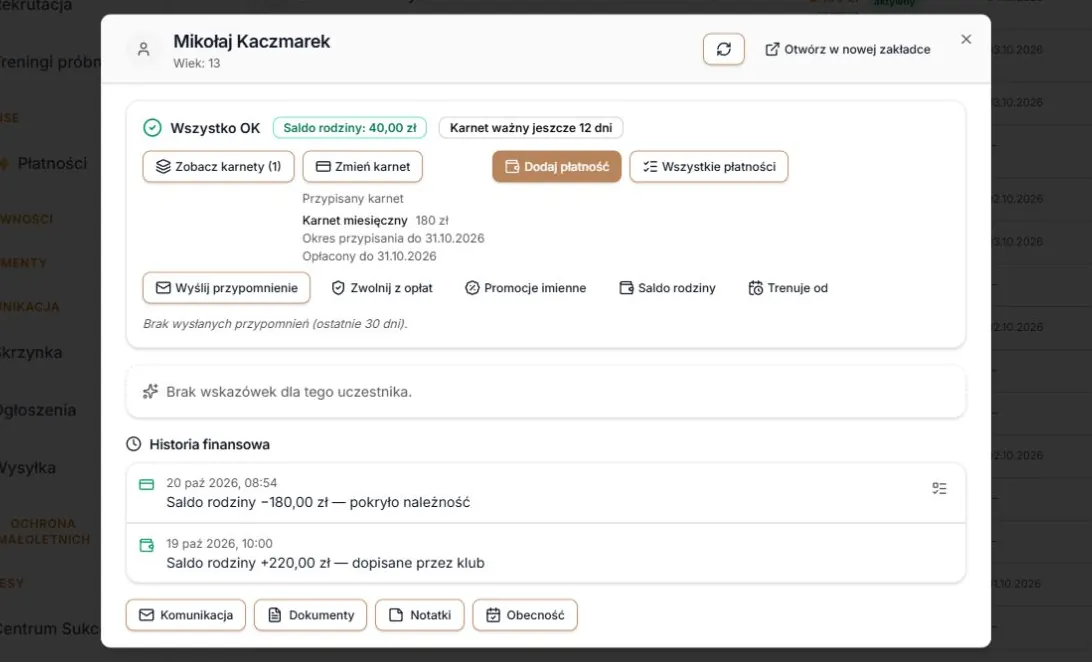The image size is (1092, 662).
Task: Open Trenuje od calendar option
Action: coord(788,288)
